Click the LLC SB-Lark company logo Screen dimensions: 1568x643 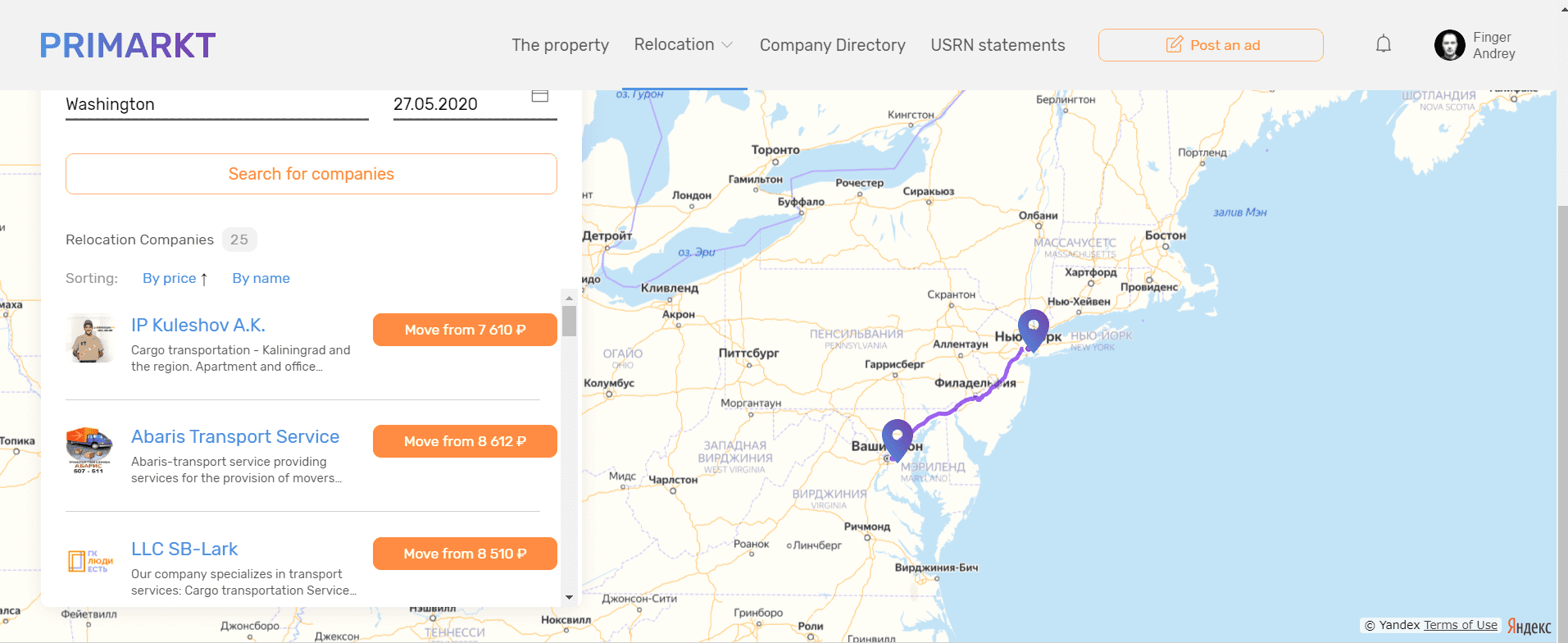(90, 562)
